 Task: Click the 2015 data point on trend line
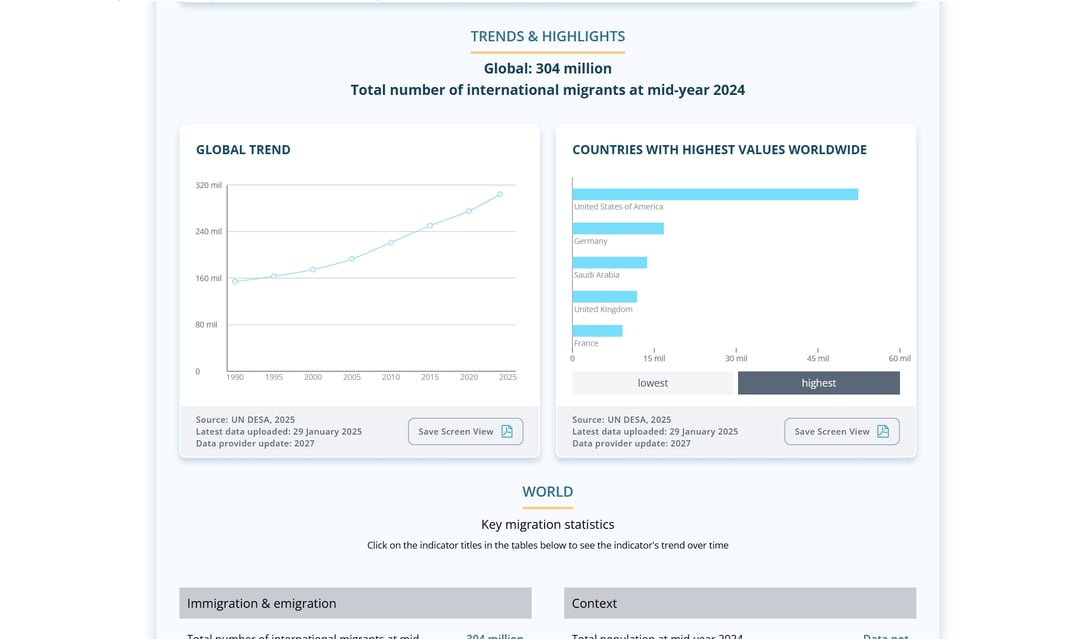(430, 226)
